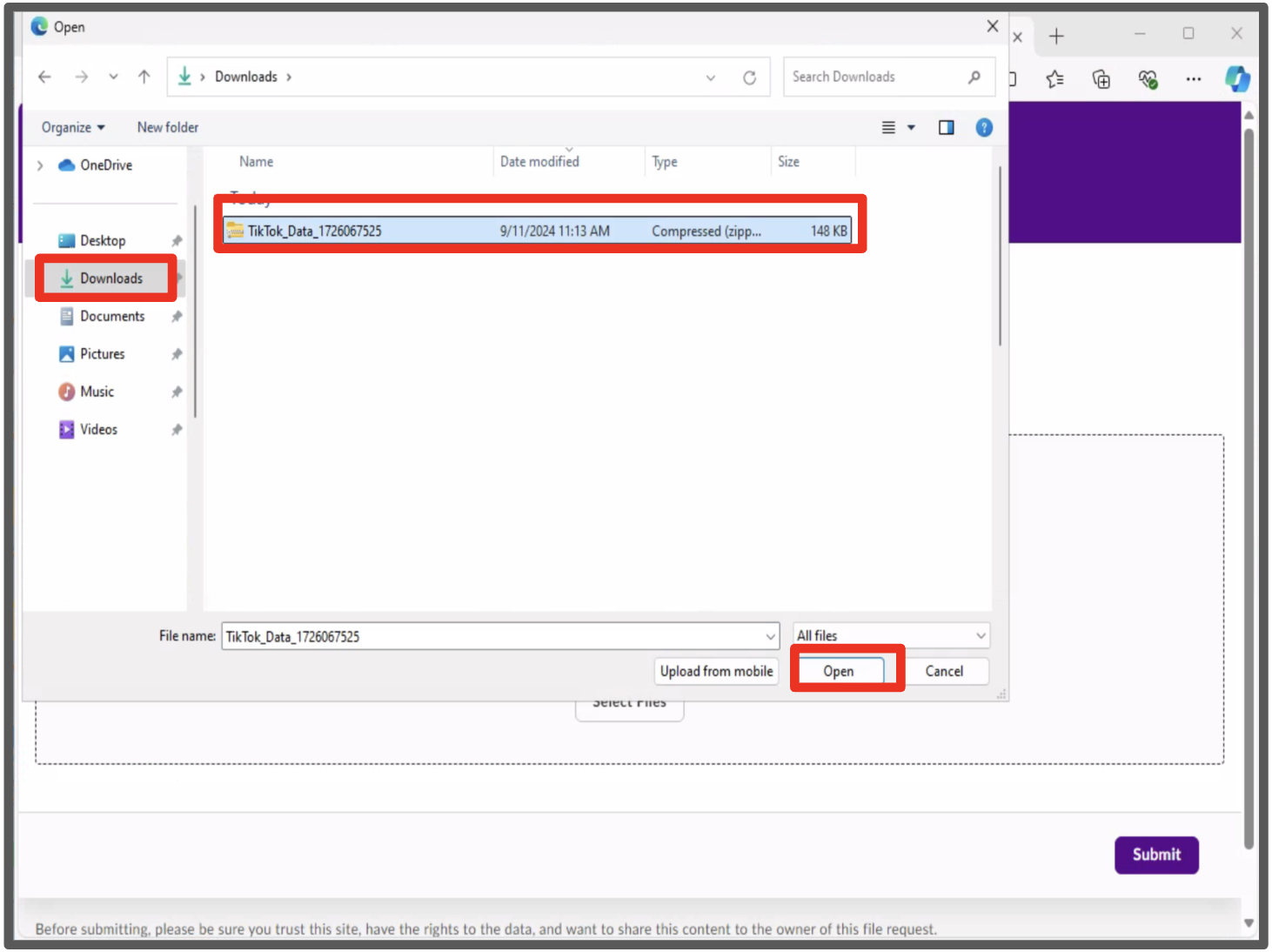Click the pin icon next to Music
Screen dimensions: 1272x952
(x=177, y=392)
